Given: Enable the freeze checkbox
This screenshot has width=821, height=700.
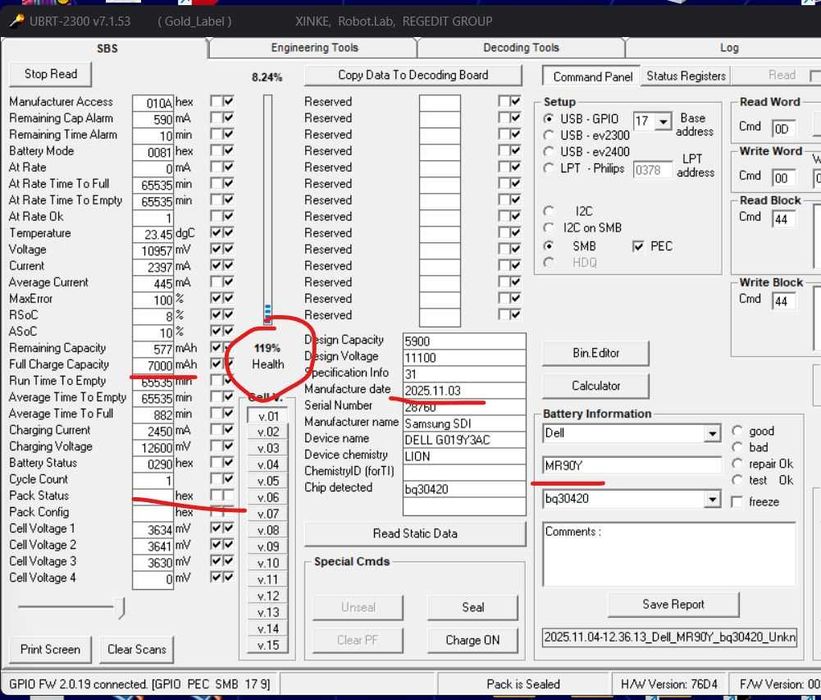Looking at the screenshot, I should (737, 502).
